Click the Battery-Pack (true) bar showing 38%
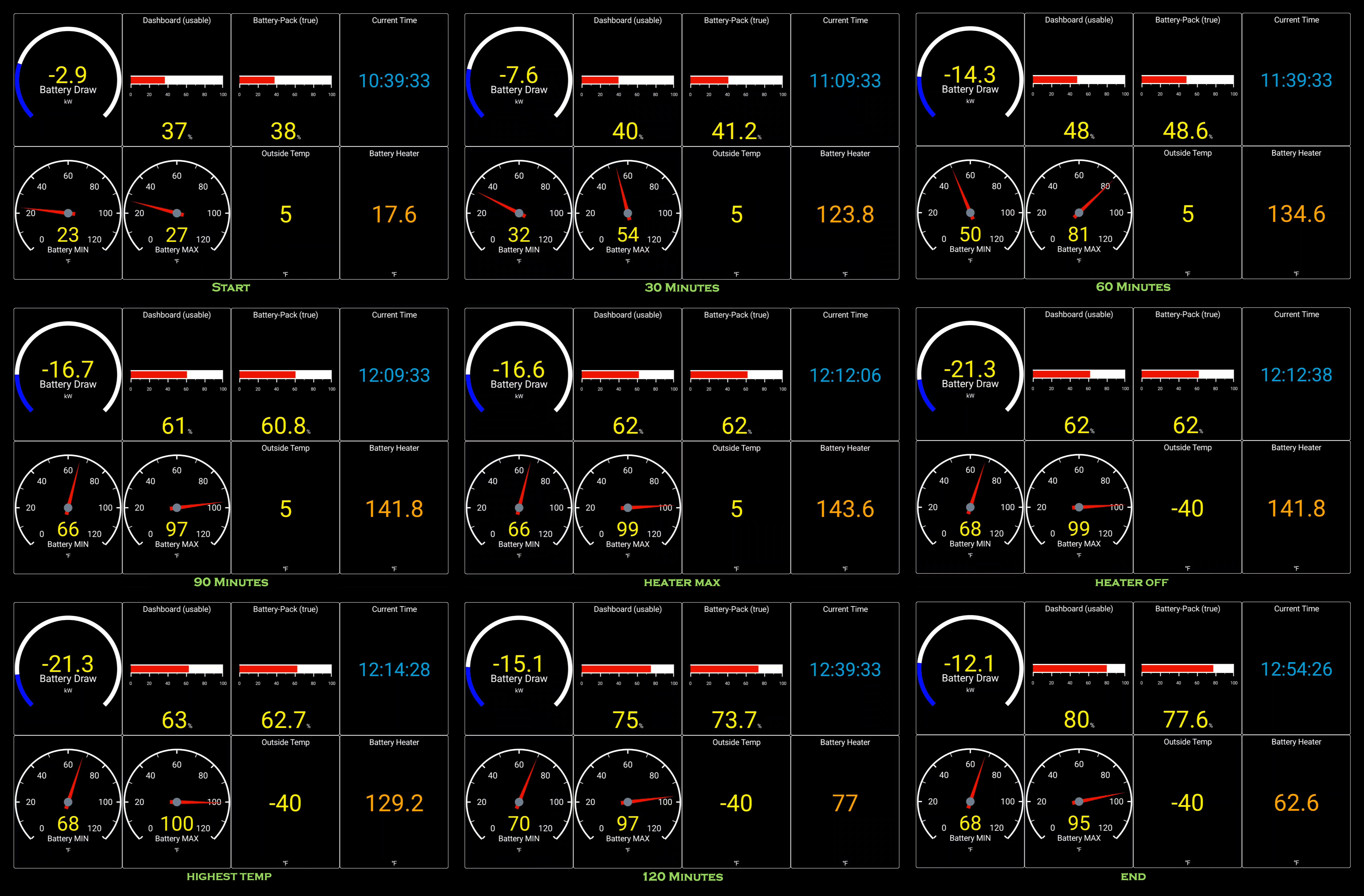1364x896 pixels. coord(285,80)
